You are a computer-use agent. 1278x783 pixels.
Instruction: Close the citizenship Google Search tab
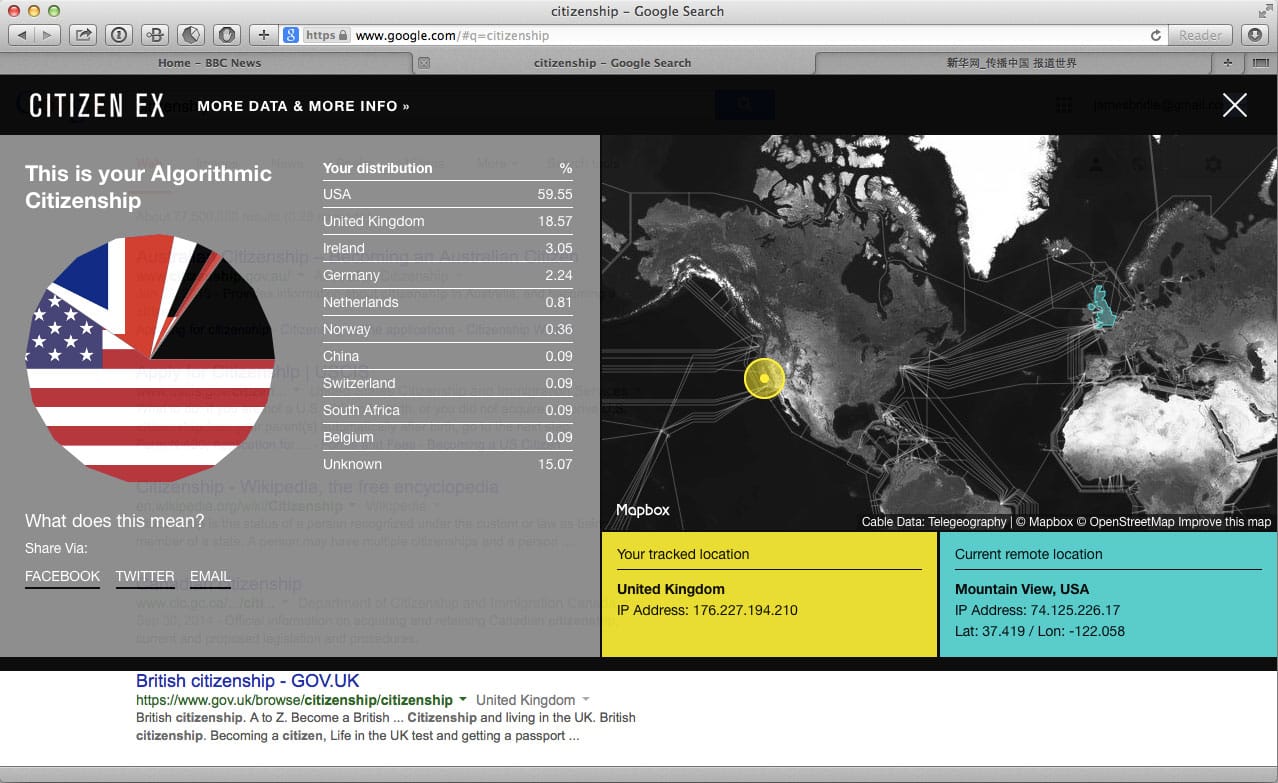tap(424, 63)
